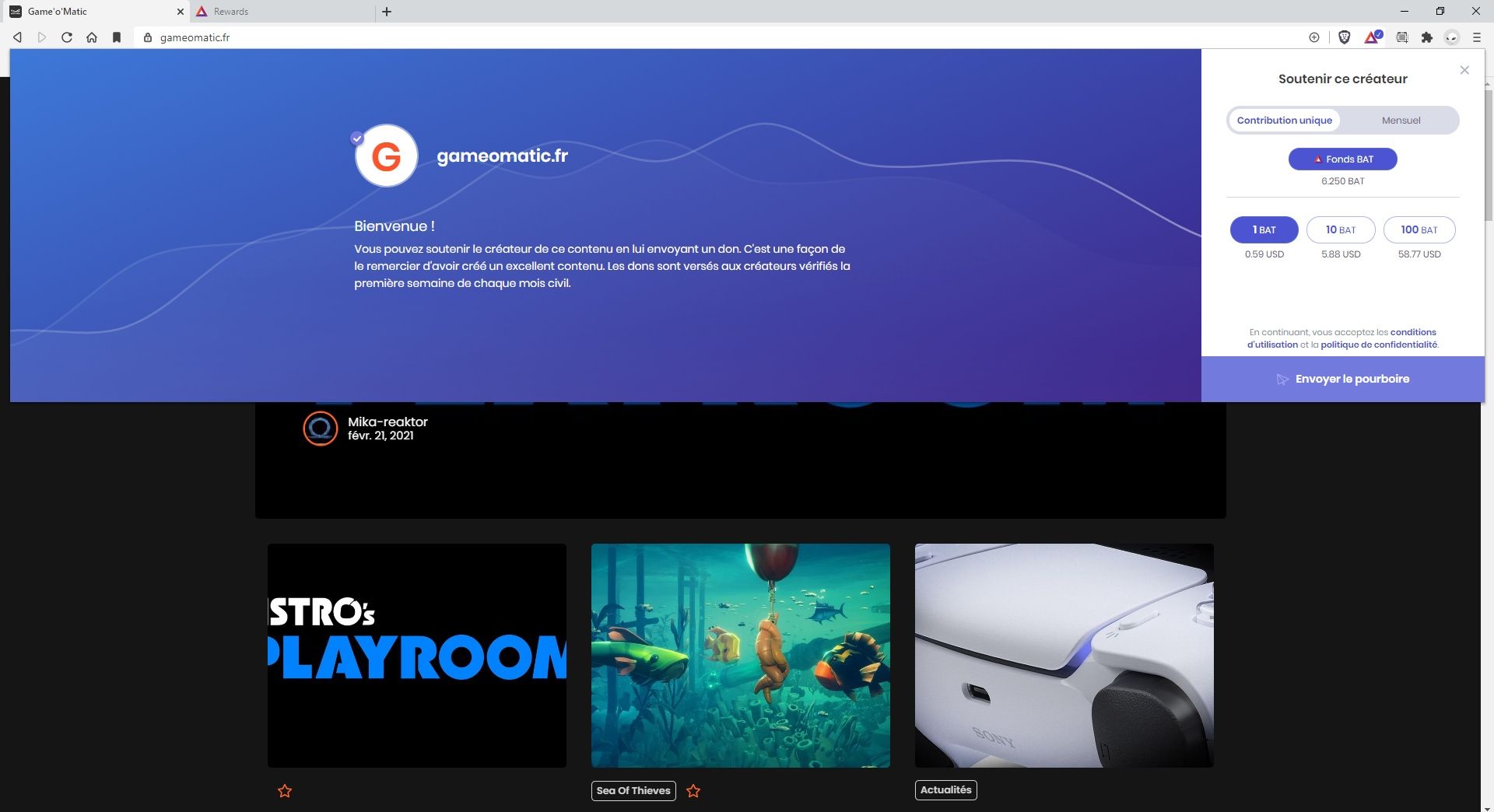Screen dimensions: 1494x812
Task: Open the conditions d'utilisation link
Action: [x=1341, y=338]
